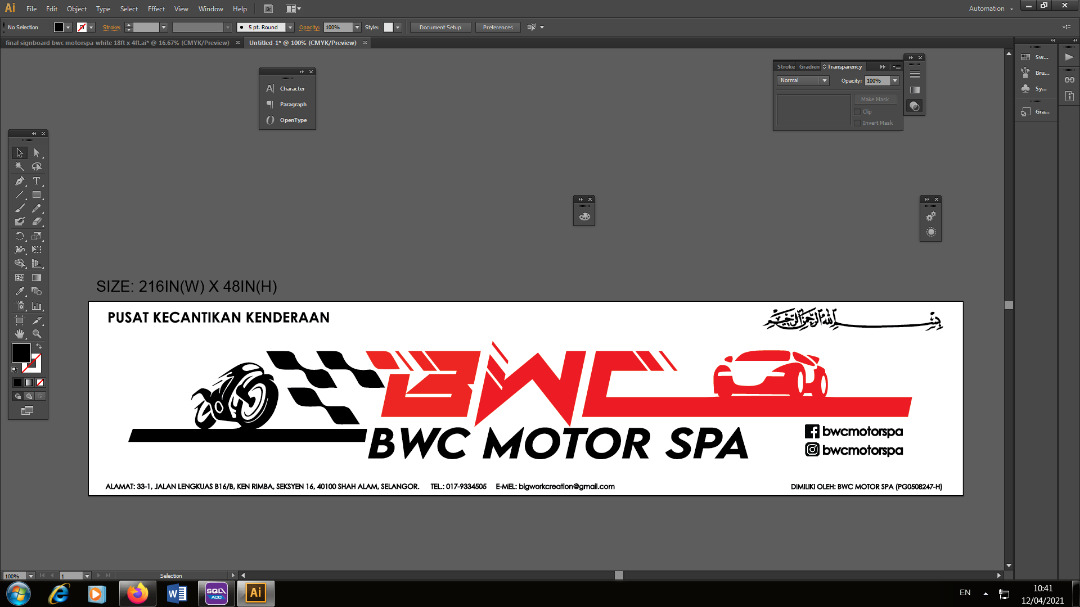Open the Change Screen Mode button
This screenshot has height=607, width=1080.
pyautogui.click(x=27, y=411)
